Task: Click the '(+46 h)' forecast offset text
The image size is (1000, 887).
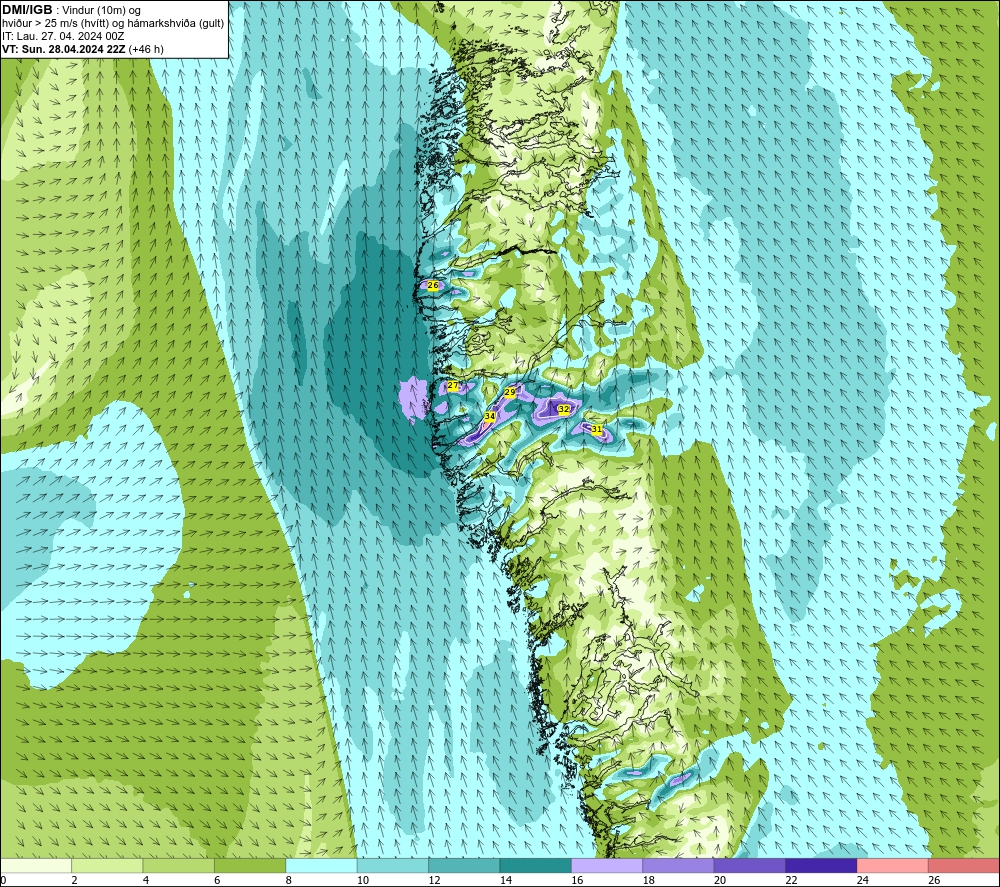Action: point(146,49)
